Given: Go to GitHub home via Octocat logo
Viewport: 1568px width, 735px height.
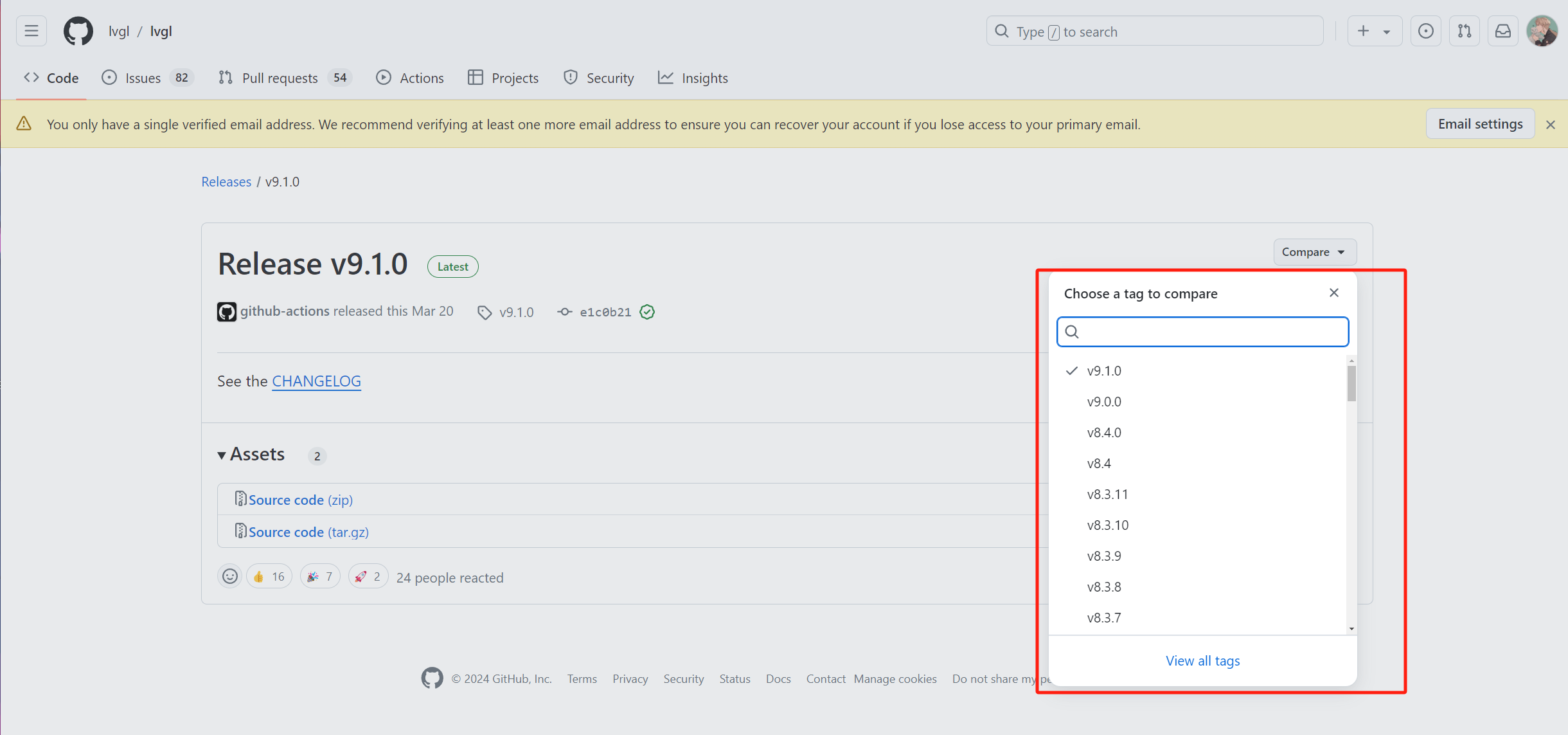Looking at the screenshot, I should 78,31.
